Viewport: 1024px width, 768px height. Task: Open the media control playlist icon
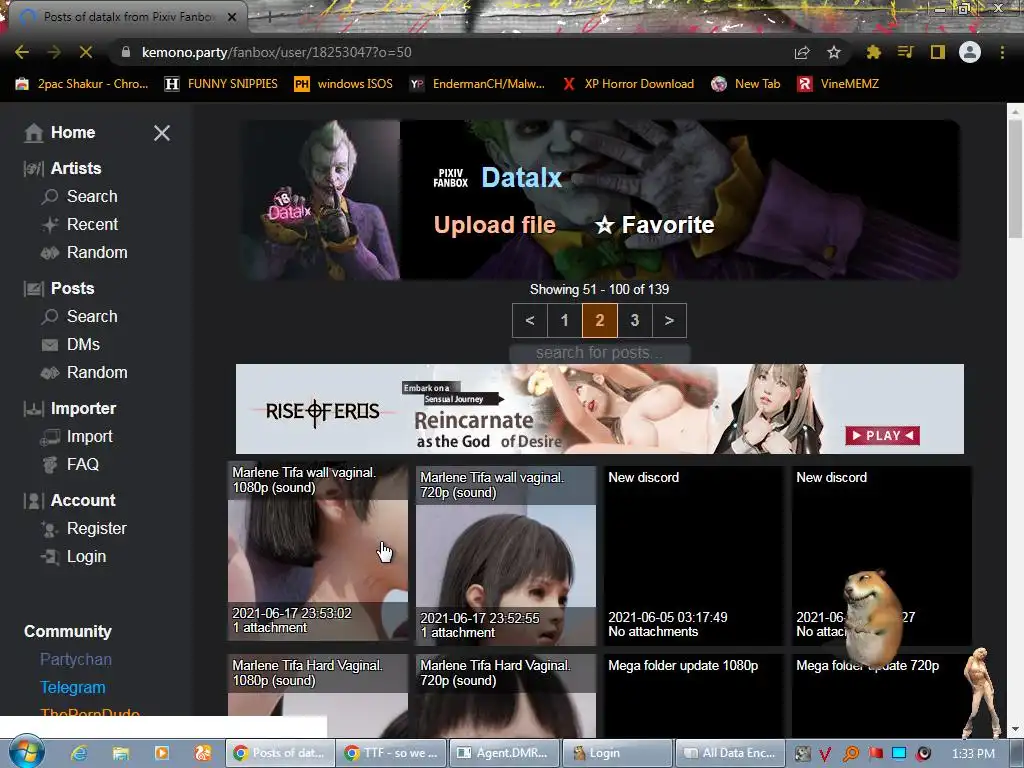tap(905, 52)
